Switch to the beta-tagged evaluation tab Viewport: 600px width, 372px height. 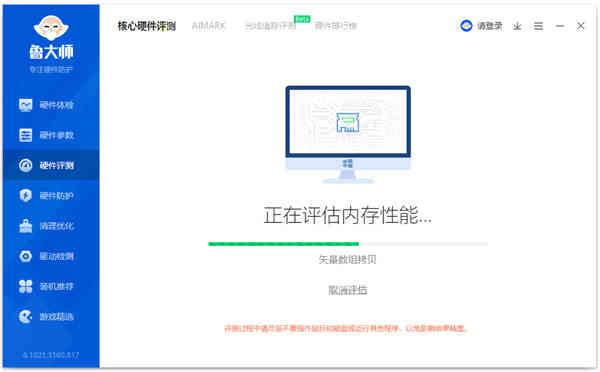pyautogui.click(x=271, y=26)
